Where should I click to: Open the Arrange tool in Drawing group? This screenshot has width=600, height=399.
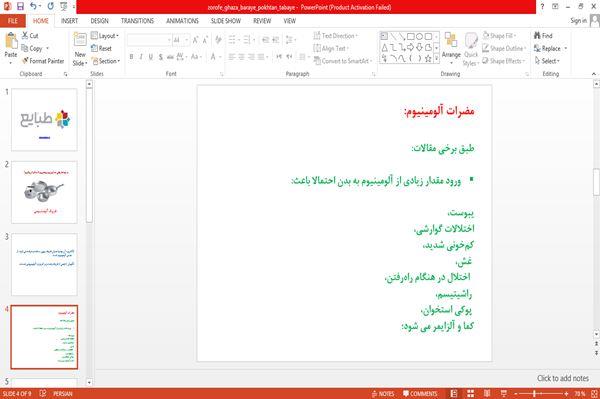451,46
